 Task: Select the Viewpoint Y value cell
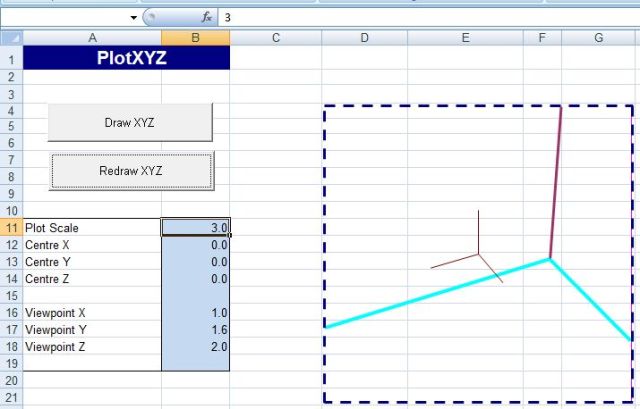click(195, 330)
